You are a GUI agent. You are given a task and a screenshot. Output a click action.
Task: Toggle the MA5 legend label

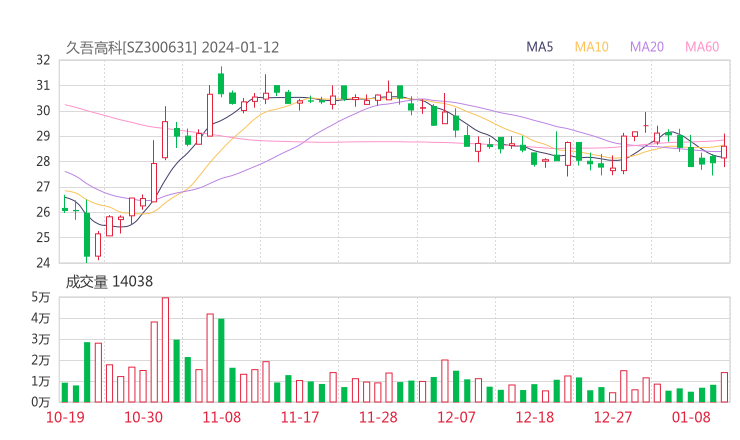(x=540, y=47)
